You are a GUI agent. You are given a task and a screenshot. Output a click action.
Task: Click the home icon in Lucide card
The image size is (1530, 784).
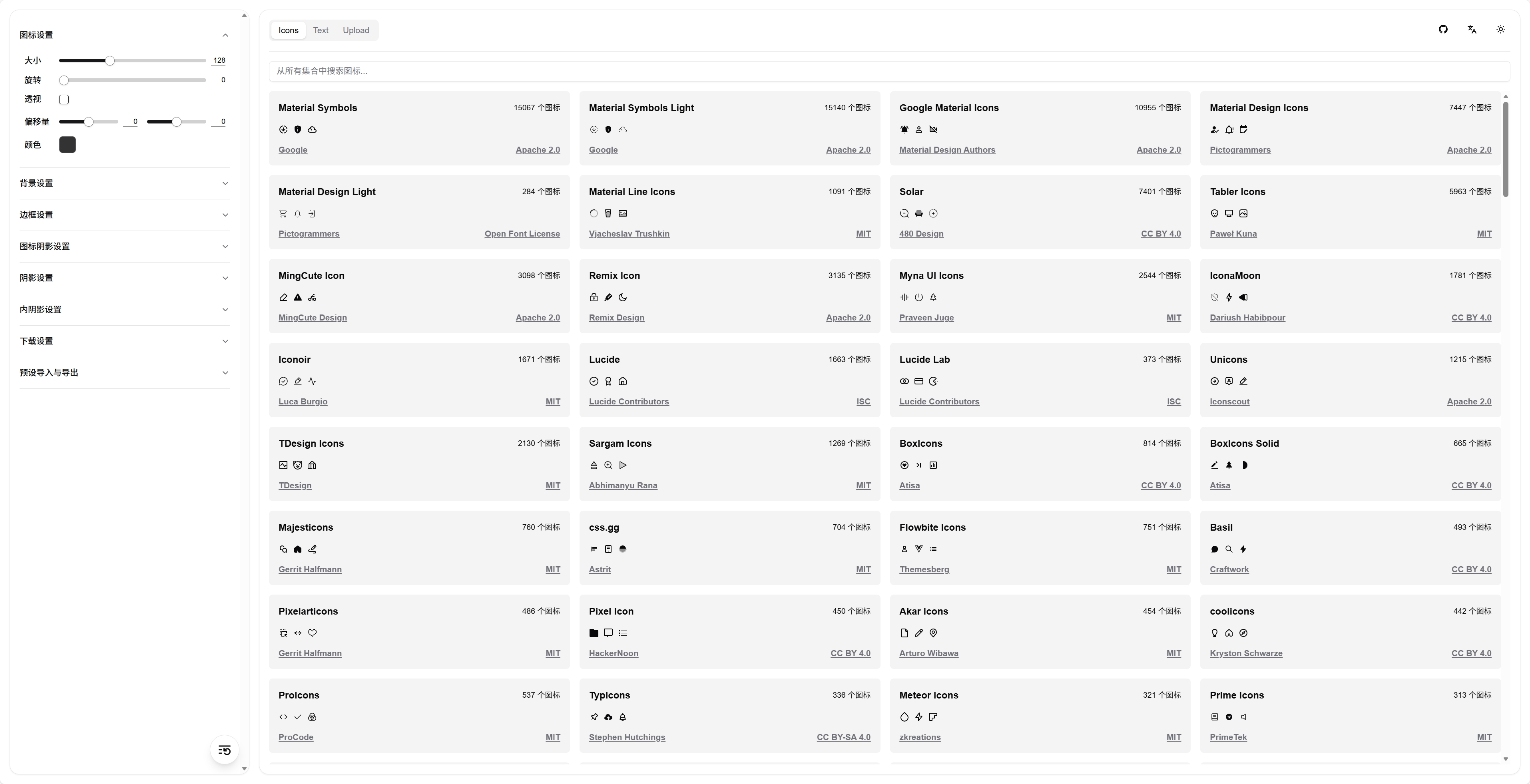(x=622, y=381)
